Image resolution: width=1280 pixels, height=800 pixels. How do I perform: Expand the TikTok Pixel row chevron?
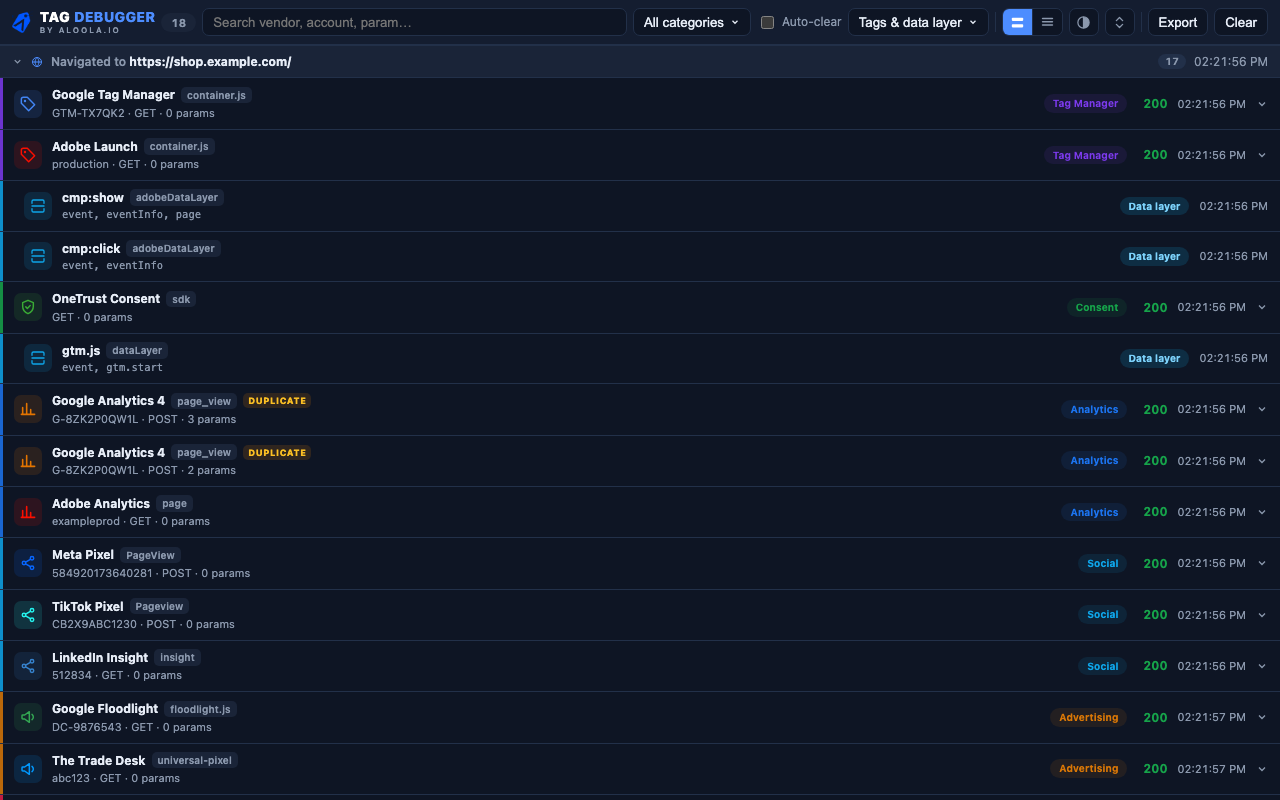pyautogui.click(x=1262, y=615)
